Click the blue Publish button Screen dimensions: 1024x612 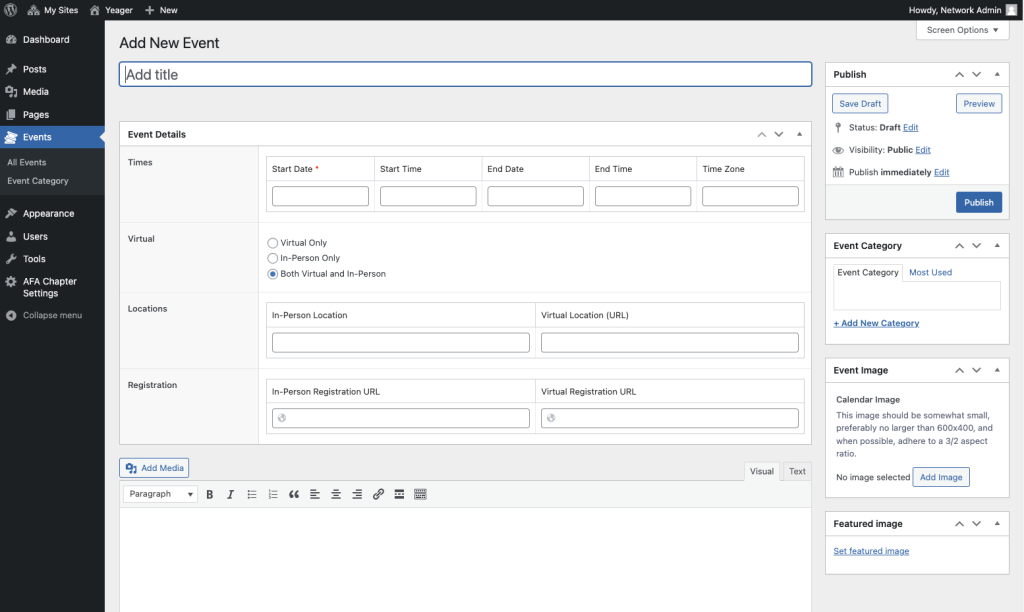pos(979,202)
